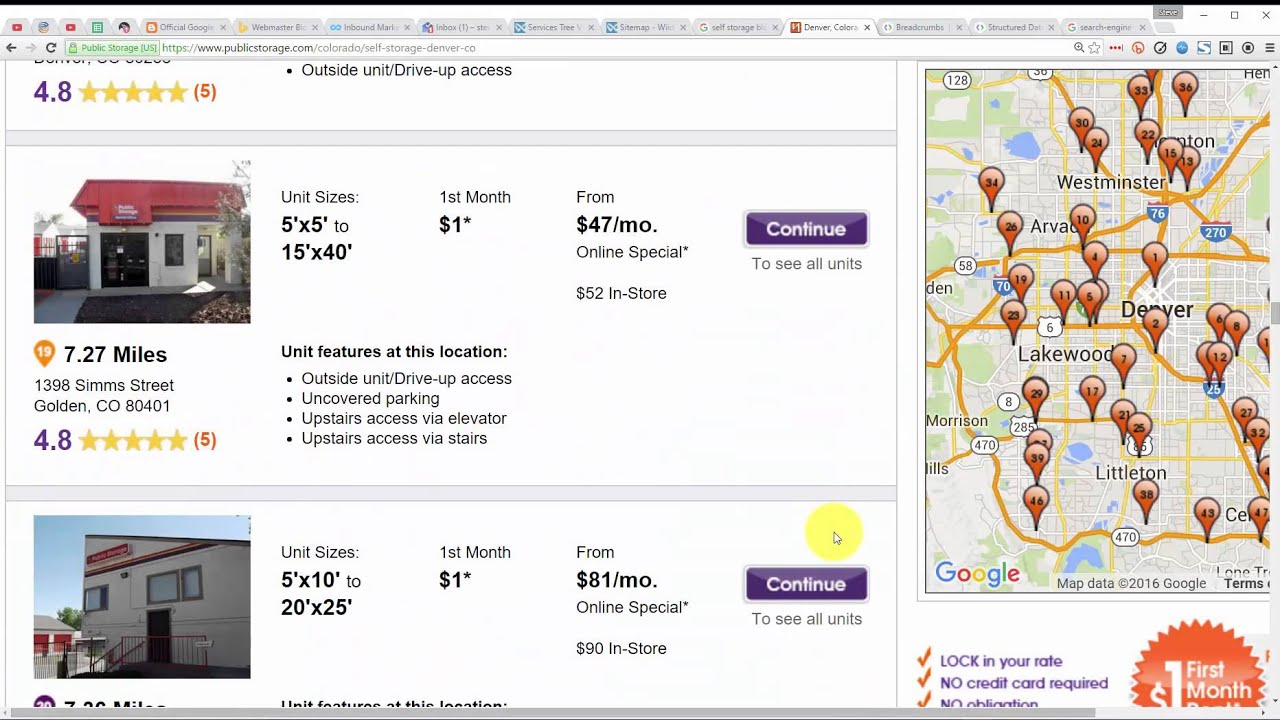
Task: Click the black circular compass extension icon
Action: [x=1160, y=47]
